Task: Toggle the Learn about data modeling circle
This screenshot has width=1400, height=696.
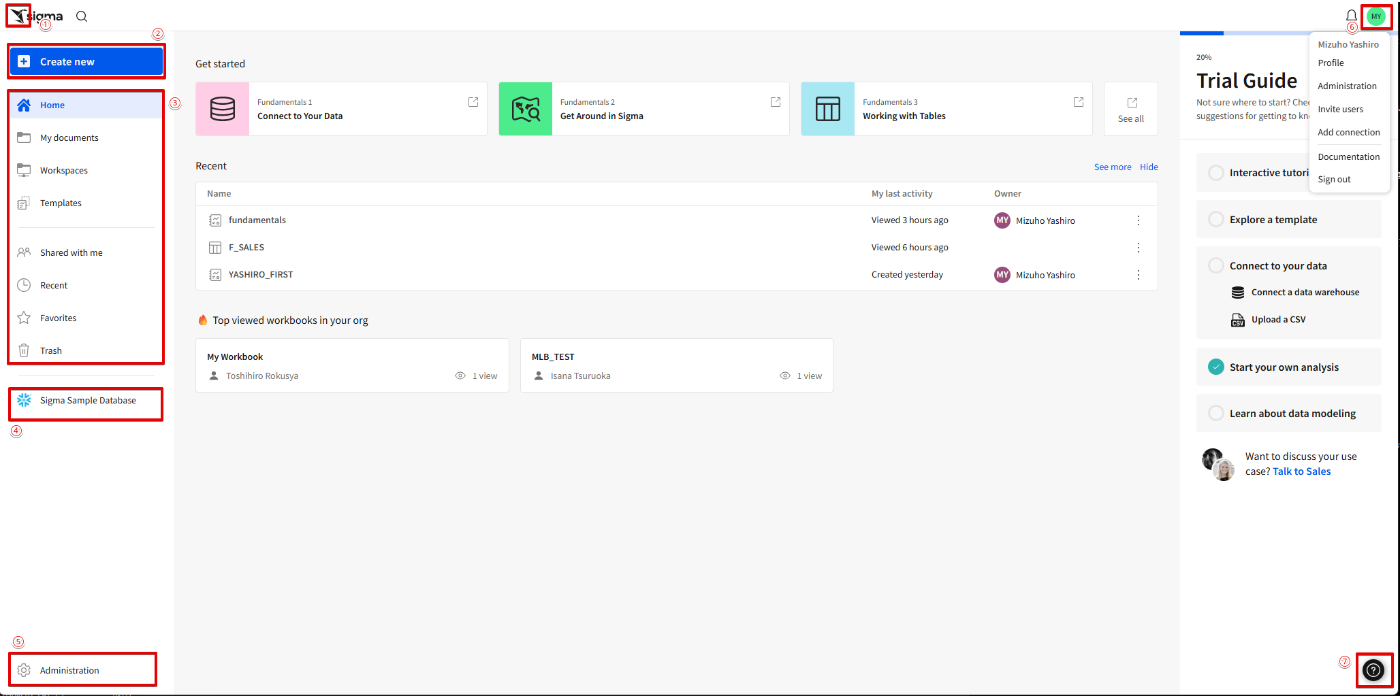Action: (x=1216, y=413)
